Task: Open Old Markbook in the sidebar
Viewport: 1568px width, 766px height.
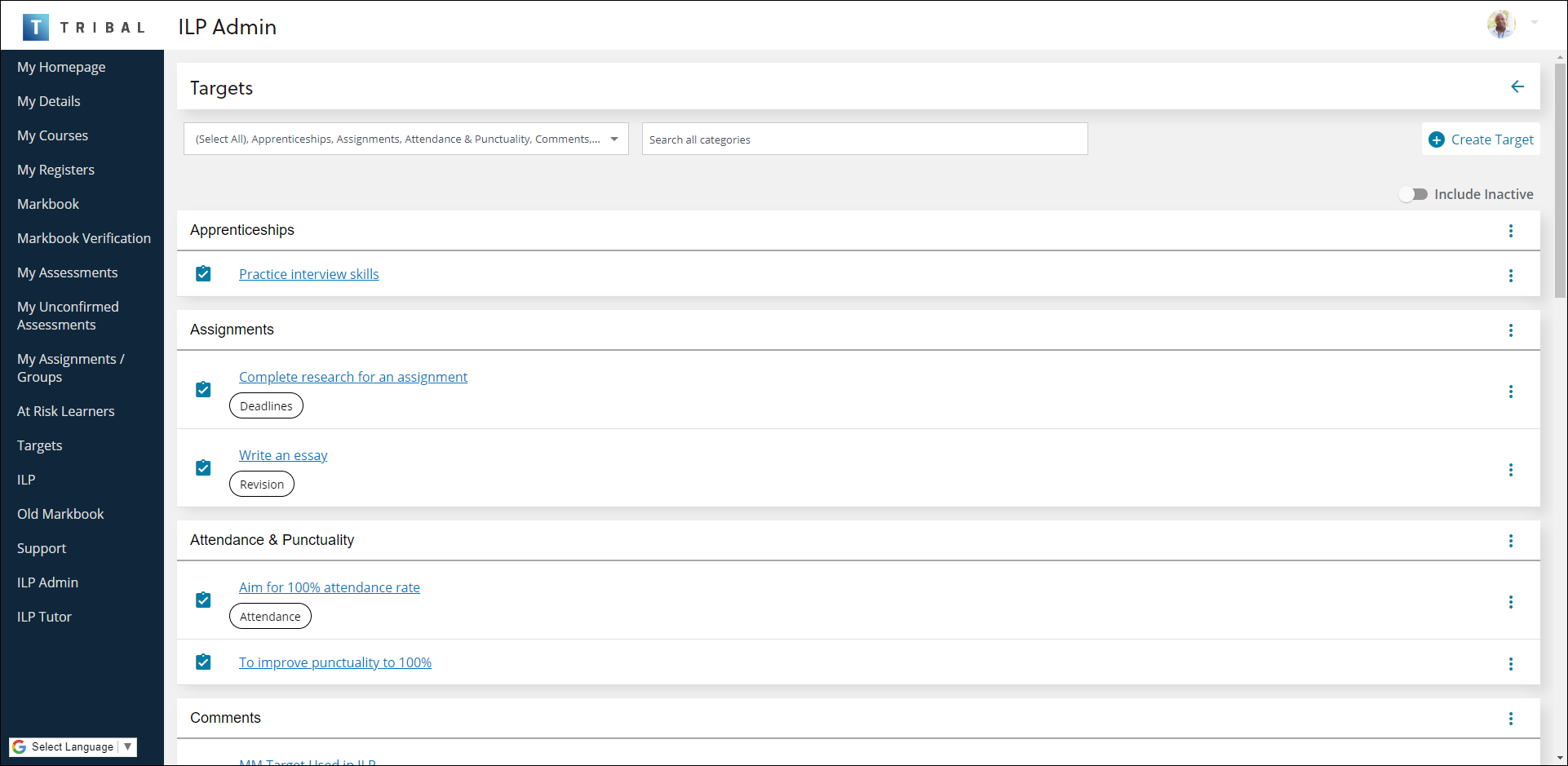Action: click(x=60, y=514)
